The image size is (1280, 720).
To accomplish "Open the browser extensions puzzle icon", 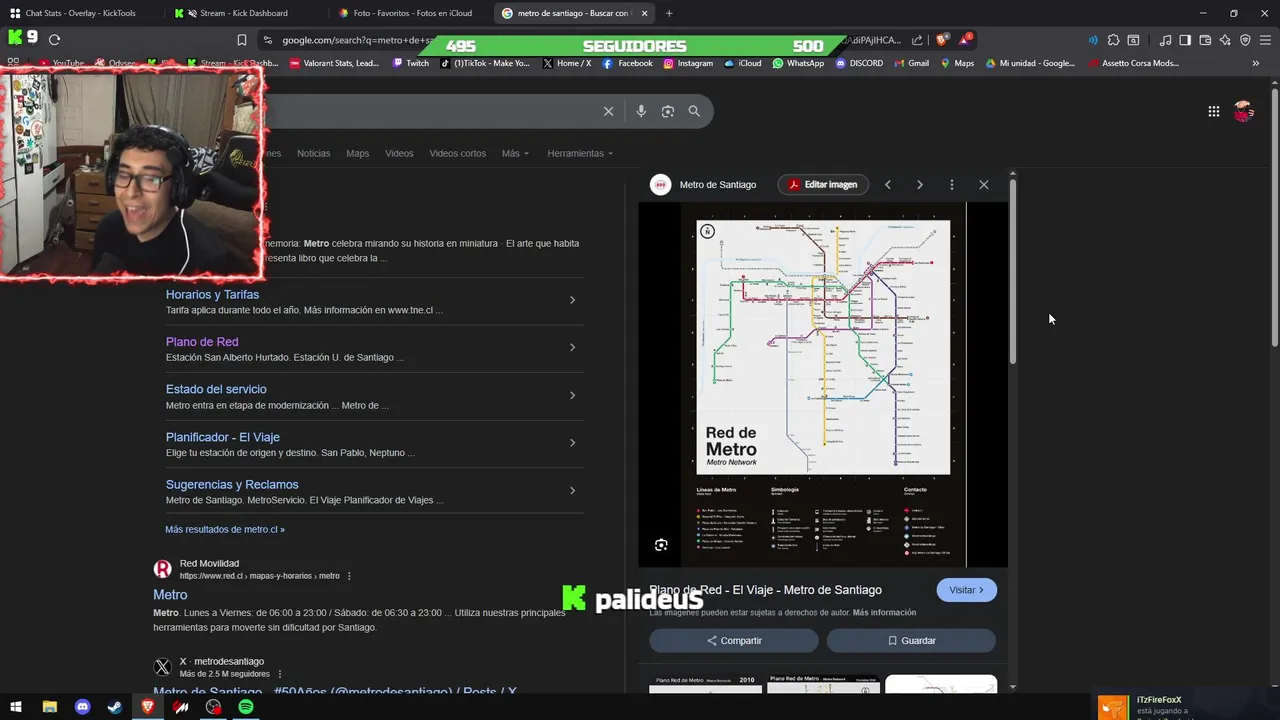I will click(1113, 40).
